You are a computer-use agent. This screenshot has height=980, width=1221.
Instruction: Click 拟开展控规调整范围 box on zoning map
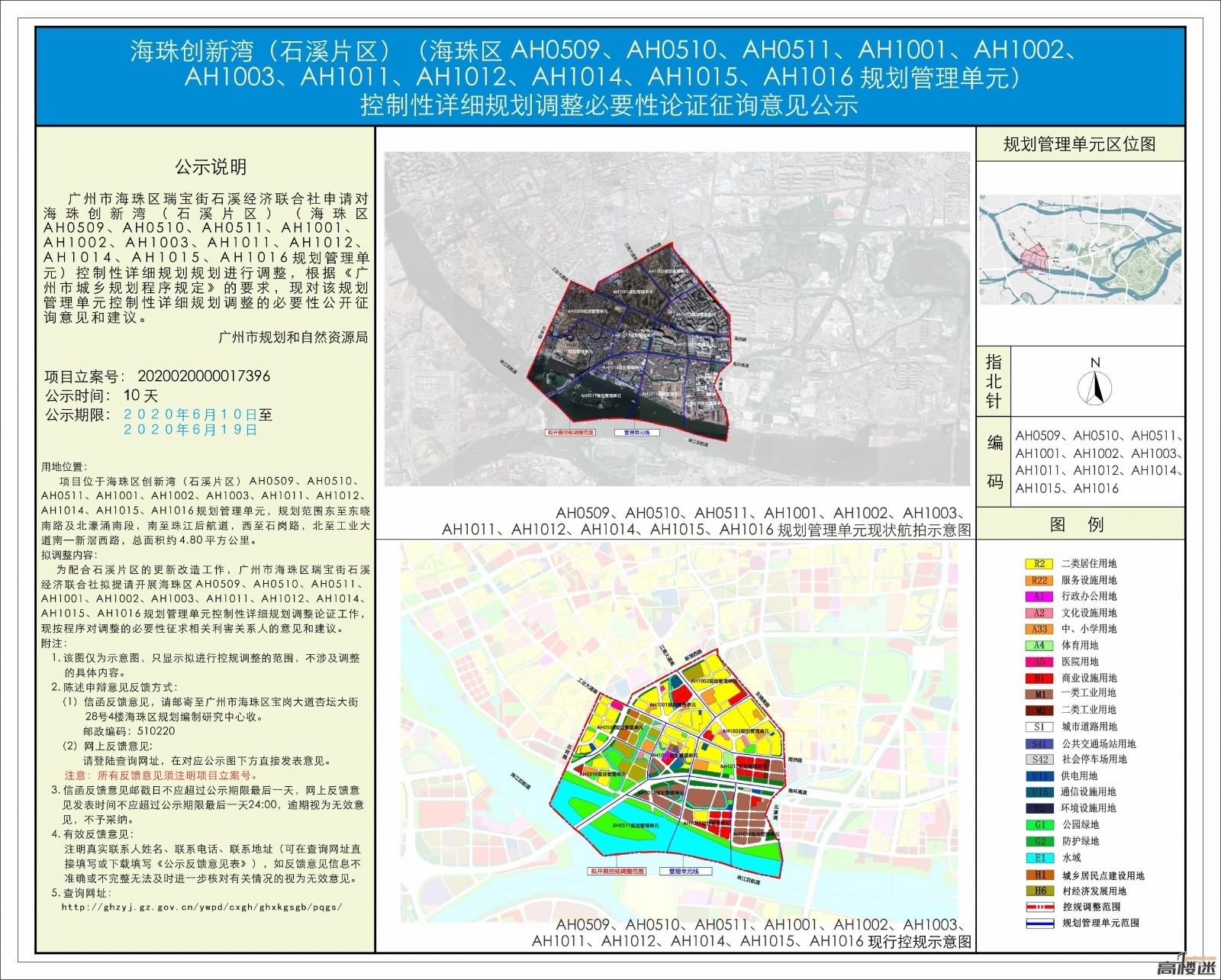pos(617,871)
